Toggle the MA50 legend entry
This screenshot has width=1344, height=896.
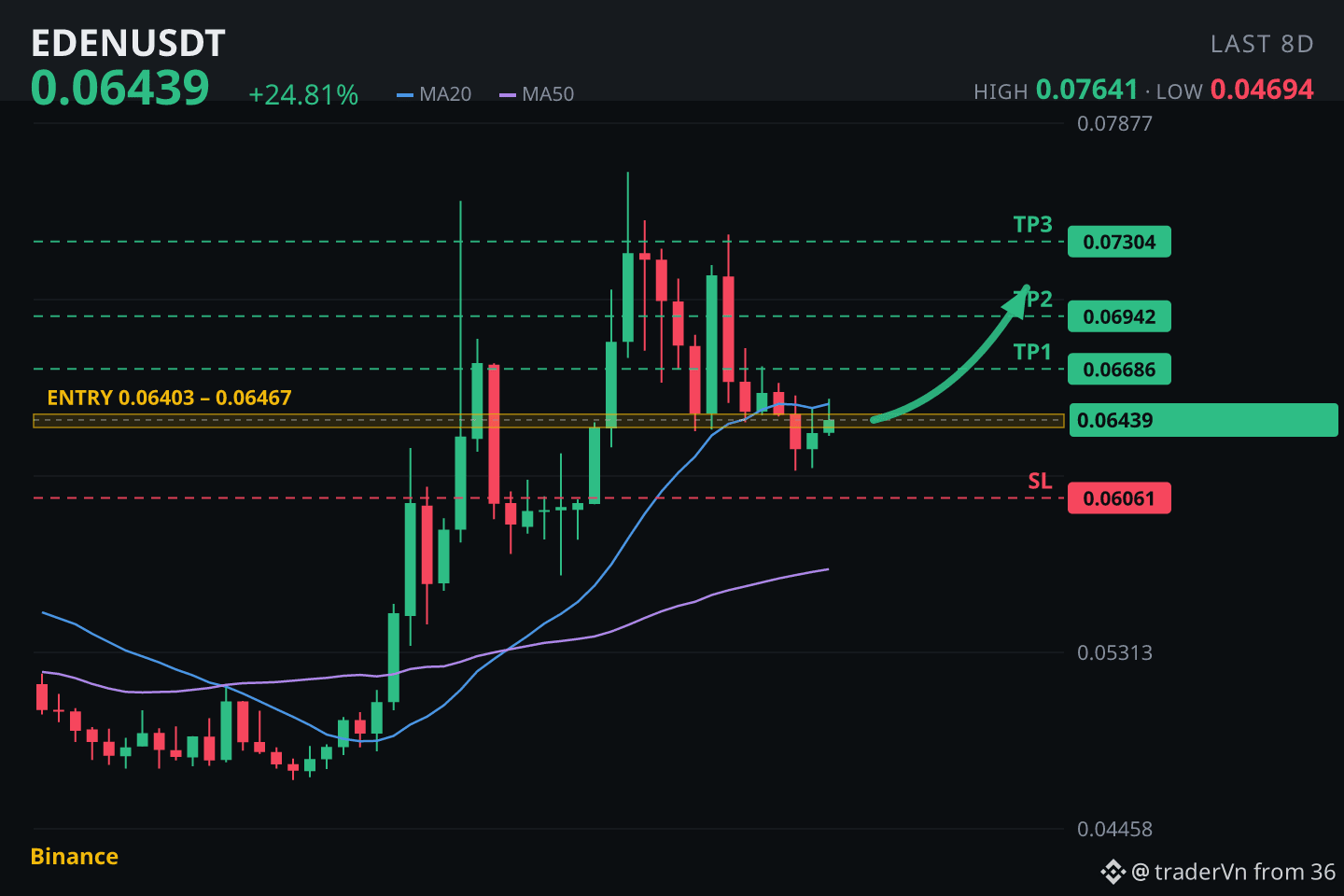pos(537,94)
